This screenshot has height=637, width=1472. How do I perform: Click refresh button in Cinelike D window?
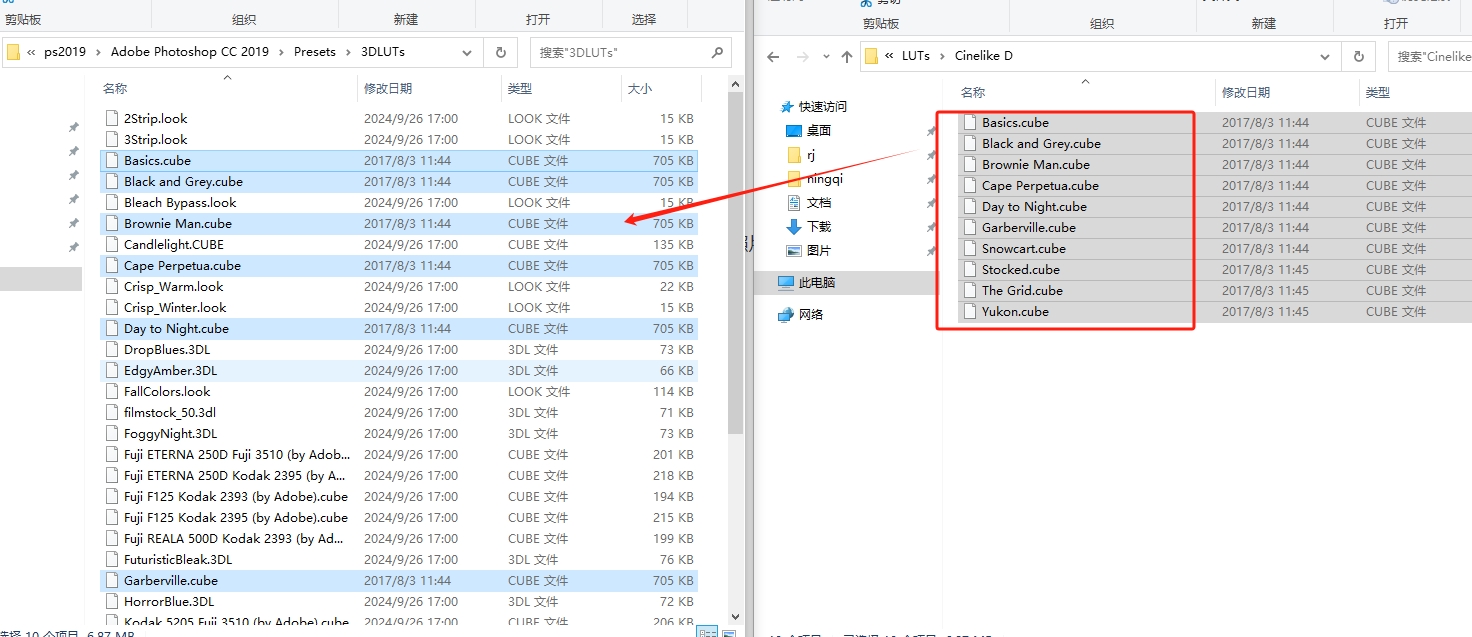coord(1358,56)
